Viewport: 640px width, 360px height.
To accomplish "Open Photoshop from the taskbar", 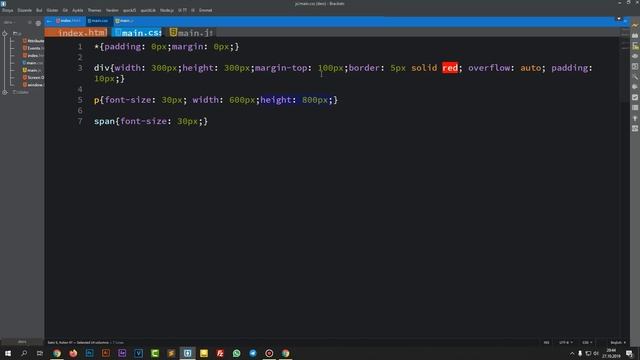I will (89, 353).
